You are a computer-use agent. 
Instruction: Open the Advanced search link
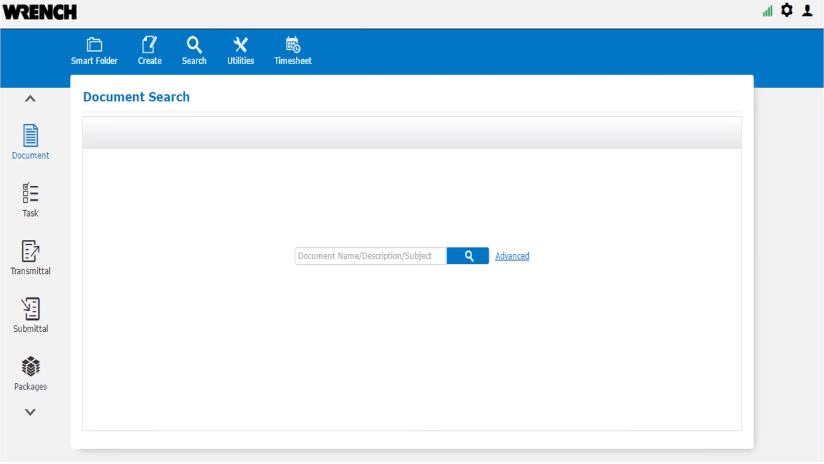point(512,256)
